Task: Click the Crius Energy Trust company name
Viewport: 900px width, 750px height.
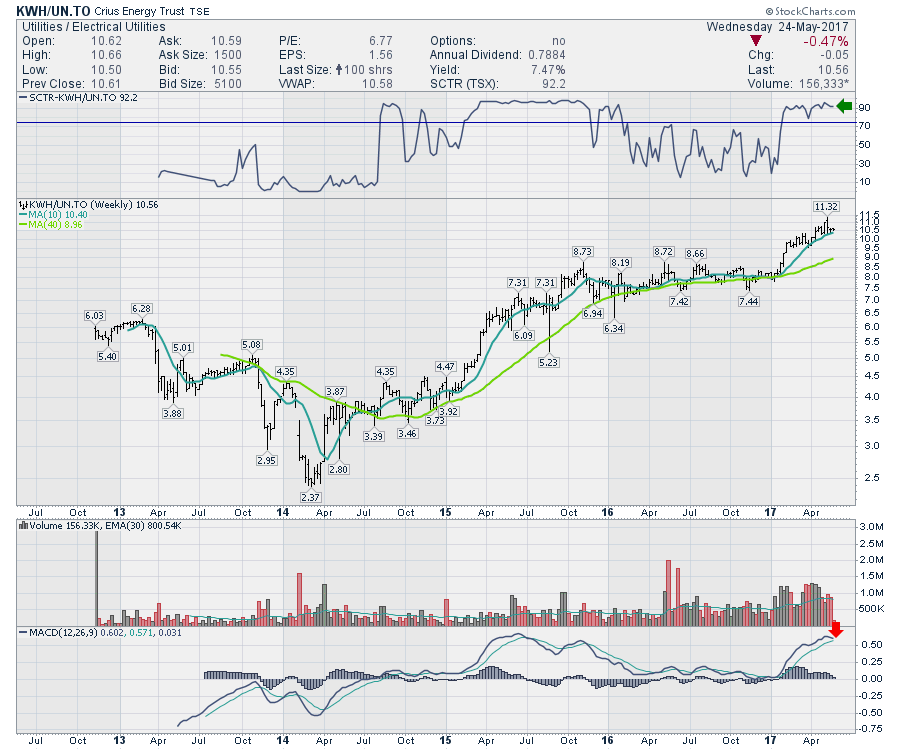Action: pyautogui.click(x=139, y=11)
